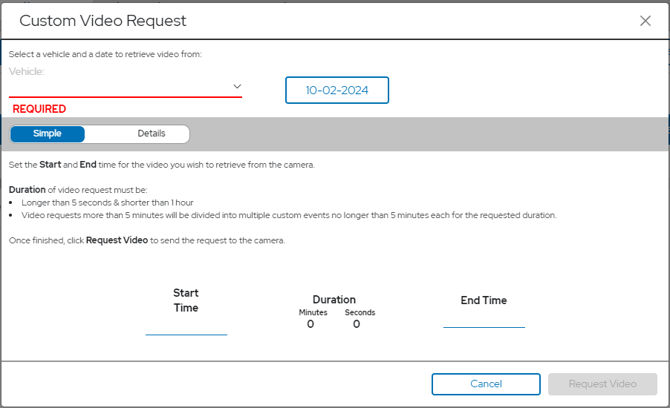Click the gray Vehicle placeholder label
Viewport: 670px width, 408px height.
[x=27, y=71]
